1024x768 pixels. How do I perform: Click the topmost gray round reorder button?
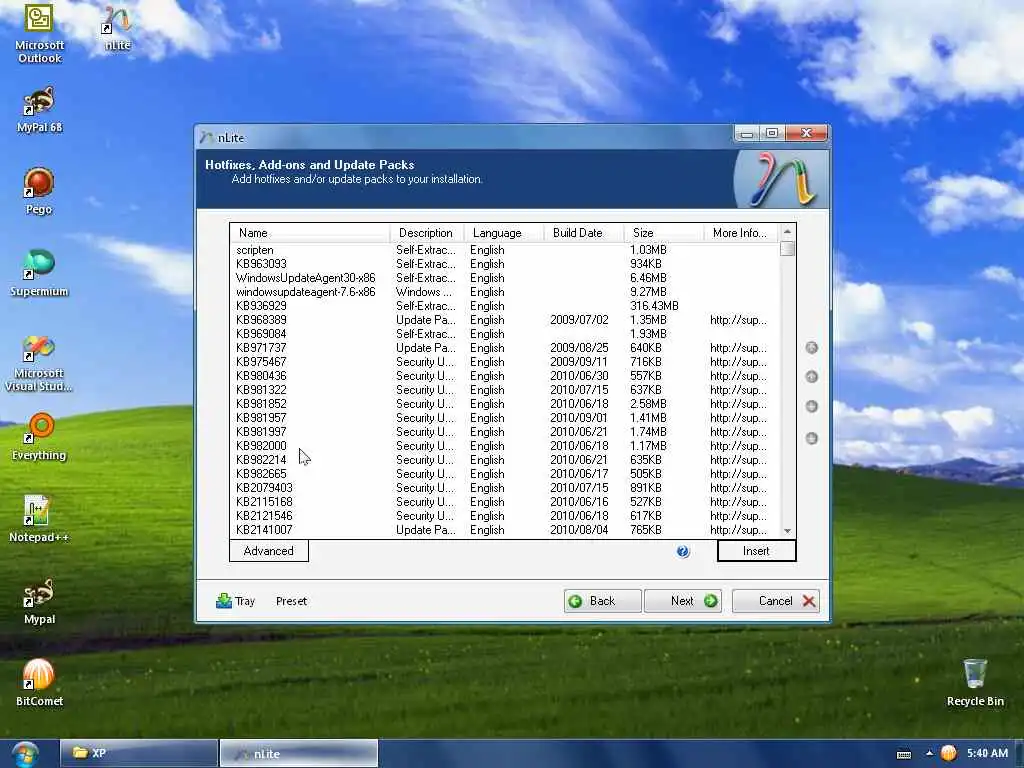pos(812,347)
